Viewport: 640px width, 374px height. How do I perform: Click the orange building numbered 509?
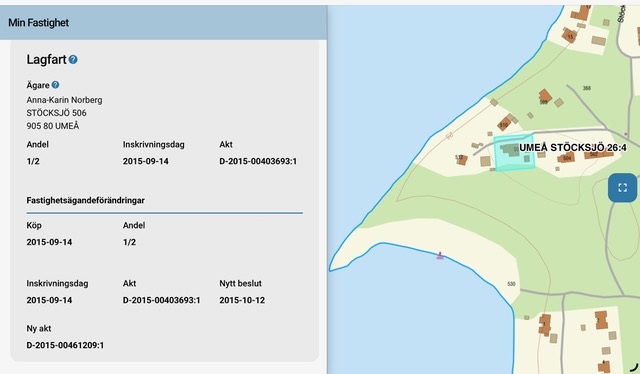tap(544, 97)
